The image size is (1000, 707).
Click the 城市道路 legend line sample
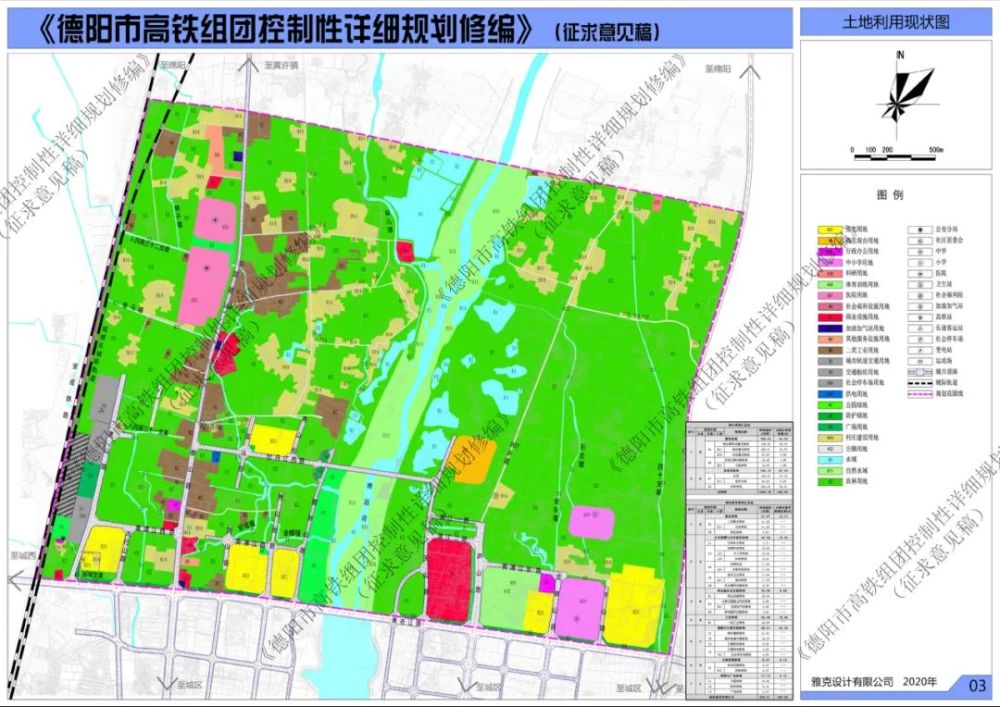point(919,372)
